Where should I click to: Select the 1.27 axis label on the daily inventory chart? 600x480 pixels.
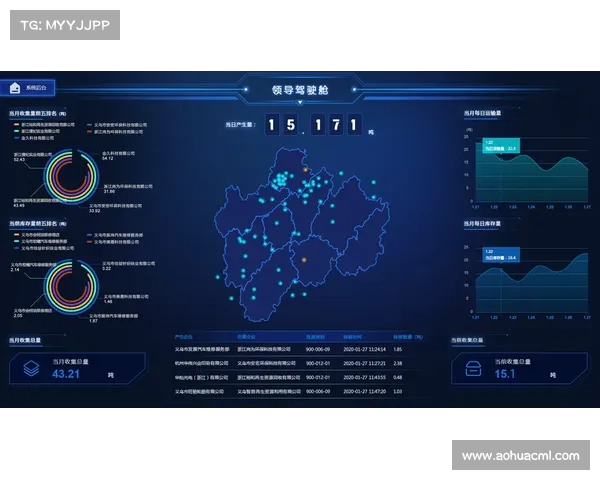(x=587, y=317)
